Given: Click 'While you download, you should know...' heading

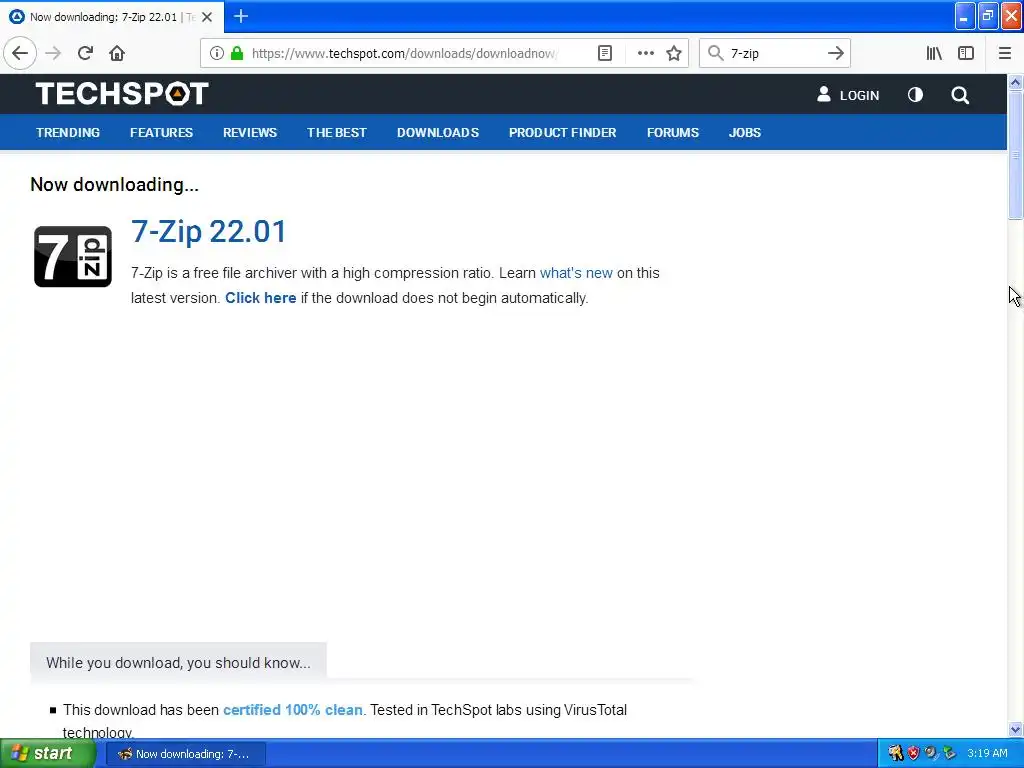Looking at the screenshot, I should tap(178, 663).
